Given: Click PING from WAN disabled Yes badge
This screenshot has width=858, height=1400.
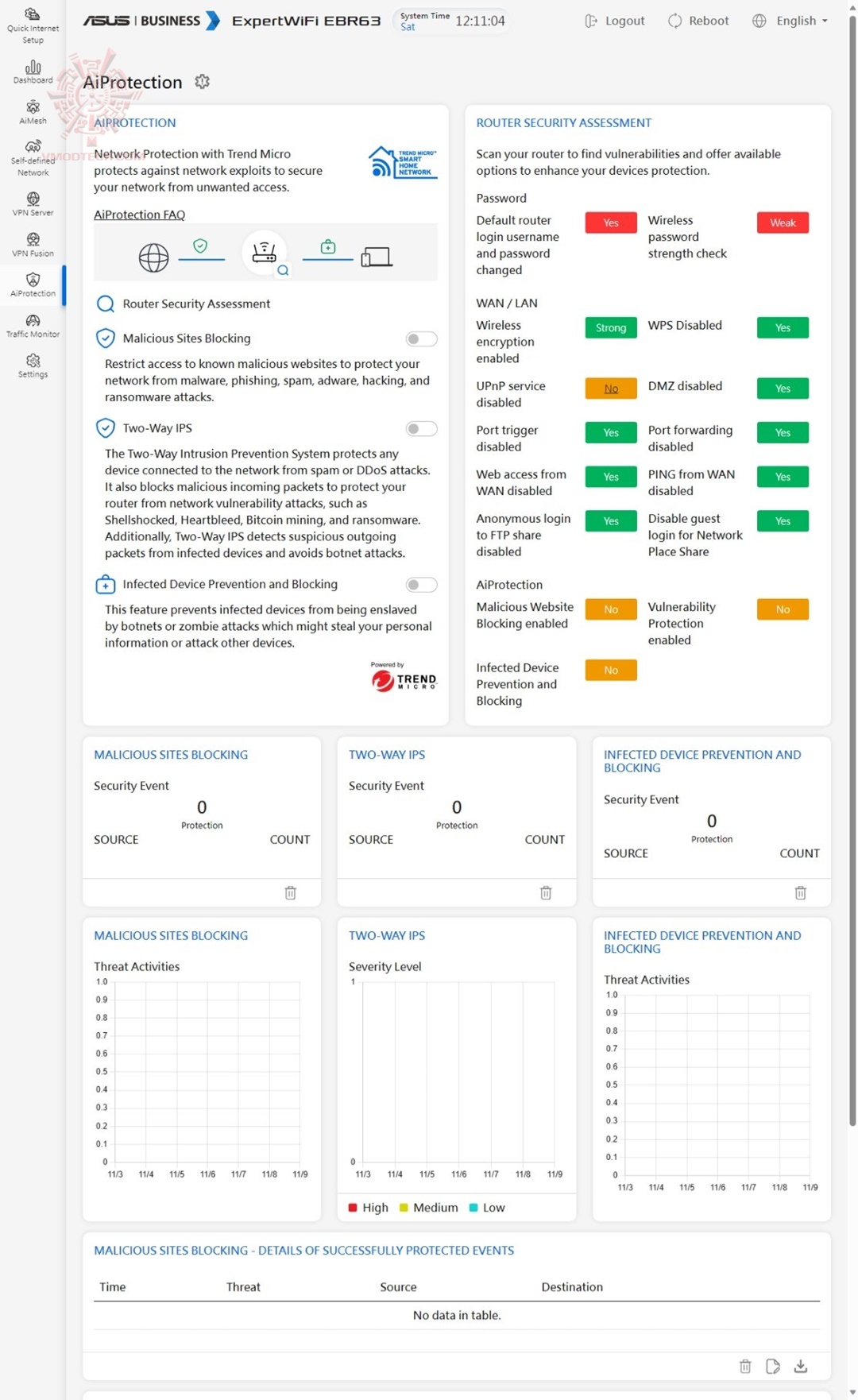Looking at the screenshot, I should point(783,477).
